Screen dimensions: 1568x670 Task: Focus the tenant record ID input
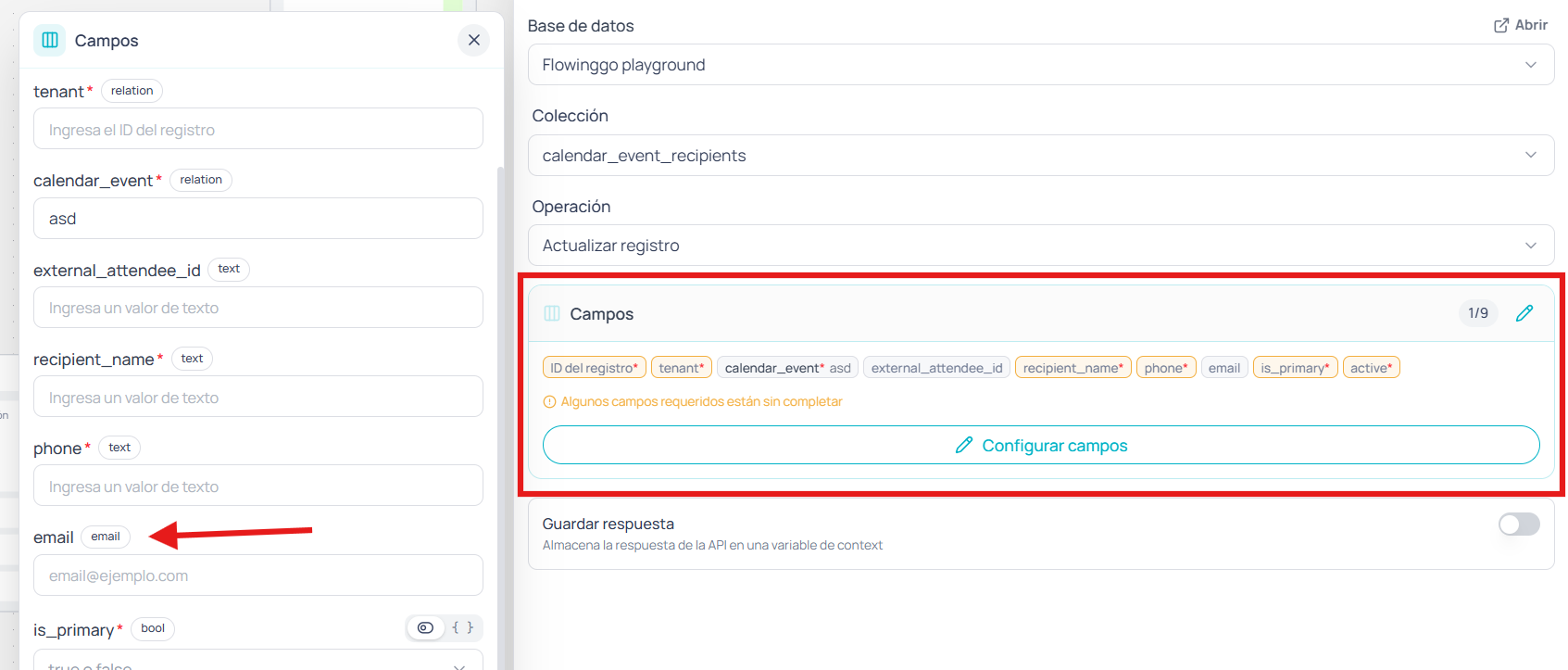258,129
